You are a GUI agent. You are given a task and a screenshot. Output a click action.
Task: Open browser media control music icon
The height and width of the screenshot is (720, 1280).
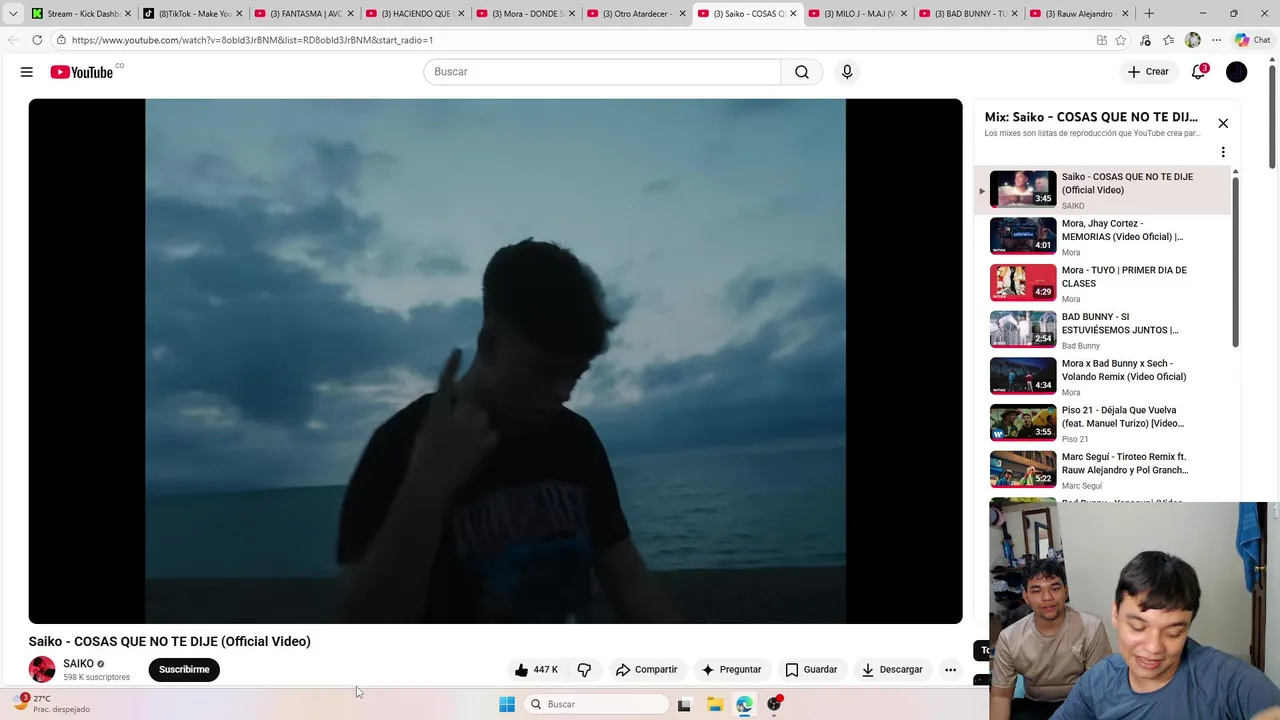tap(1145, 40)
